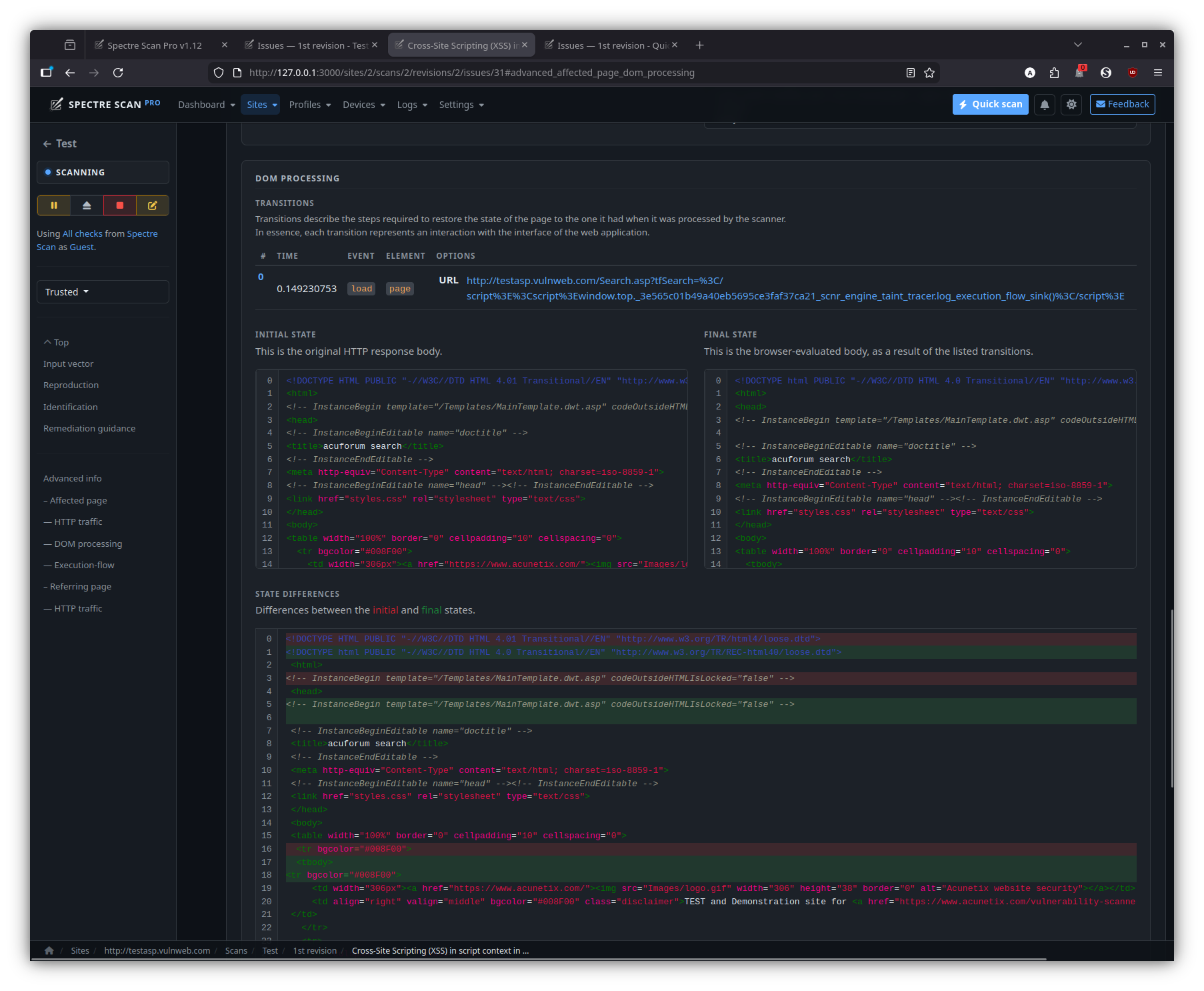Open the Settings dropdown
Screen dimensions: 1204x991
[461, 105]
